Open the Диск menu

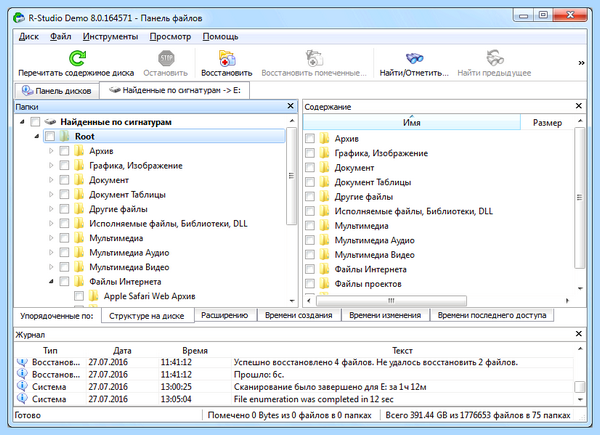[x=29, y=36]
